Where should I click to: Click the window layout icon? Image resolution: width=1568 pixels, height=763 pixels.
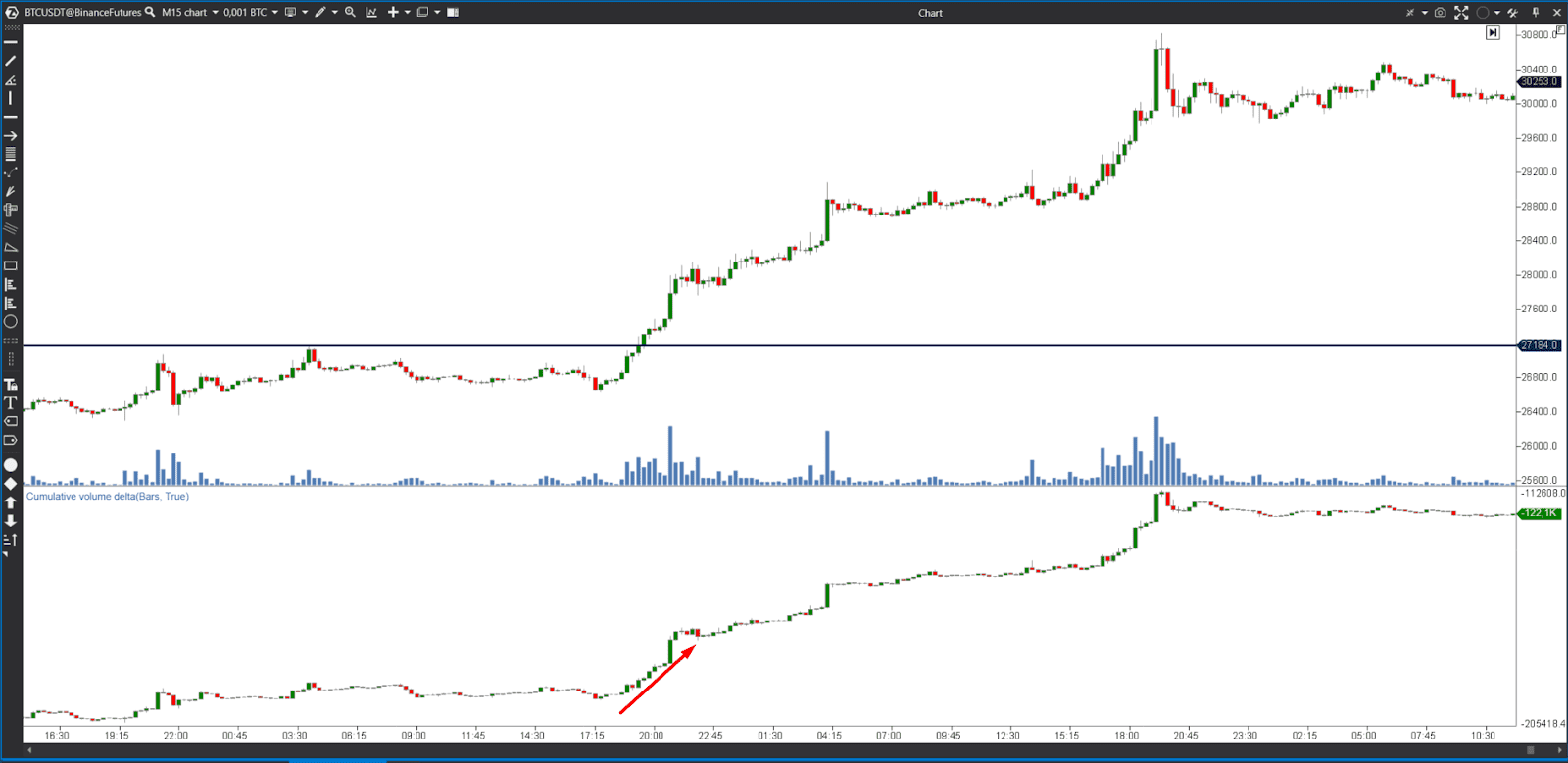pyautogui.click(x=422, y=12)
